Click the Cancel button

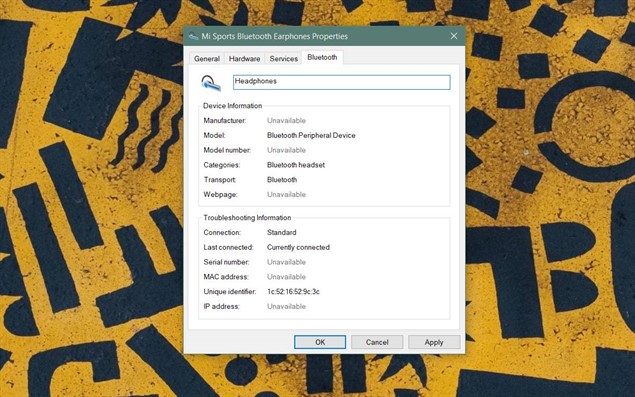pos(377,342)
